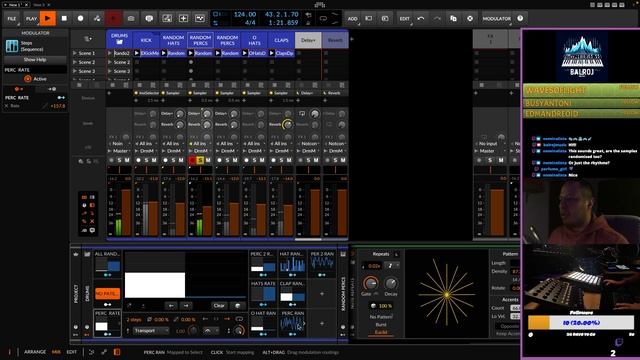Adjust the Gate knob in Repeats
Screen dimensions: 640x360
(x=370, y=283)
